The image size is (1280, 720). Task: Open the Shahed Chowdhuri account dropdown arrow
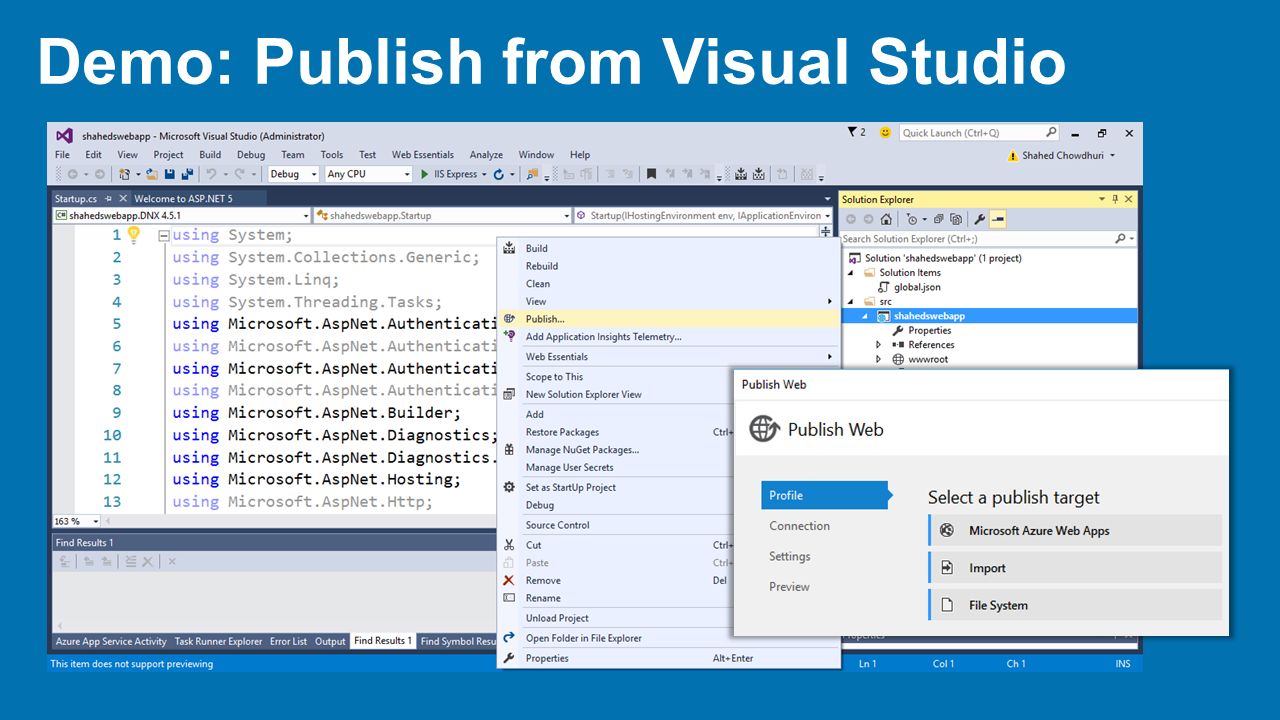(1112, 155)
